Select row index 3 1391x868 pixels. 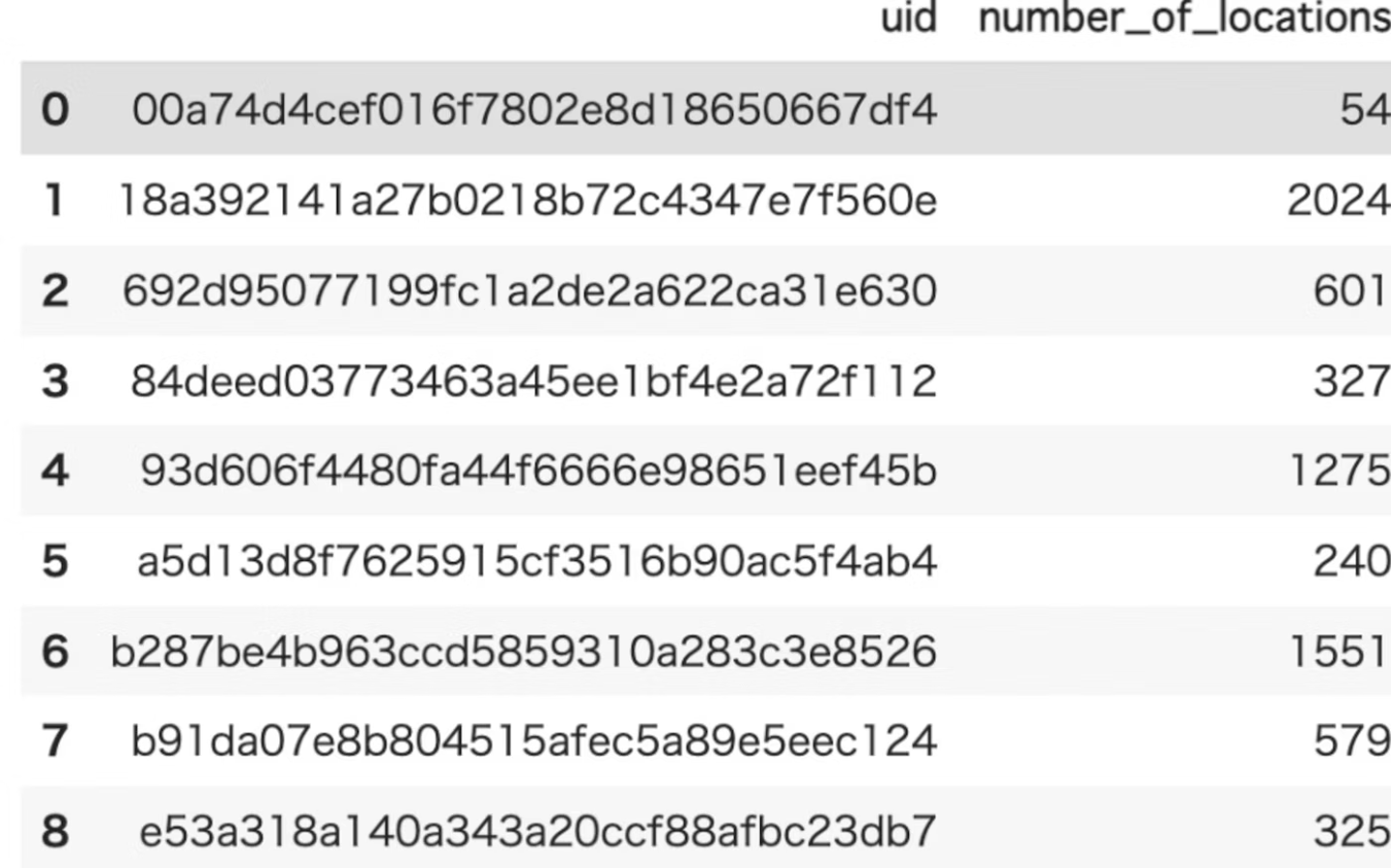[x=55, y=380]
